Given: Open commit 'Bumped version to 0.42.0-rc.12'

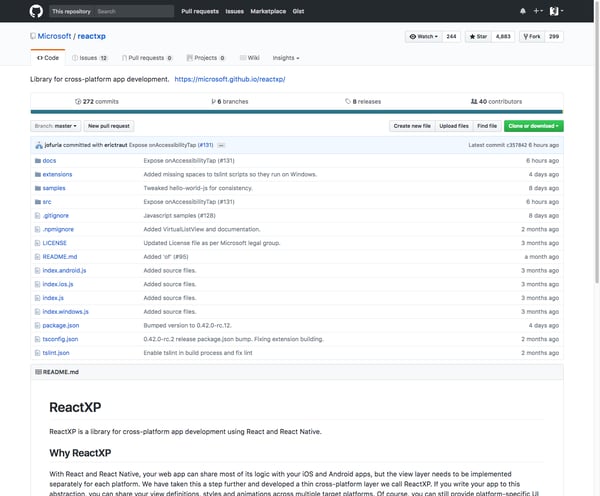Looking at the screenshot, I should (x=188, y=326).
